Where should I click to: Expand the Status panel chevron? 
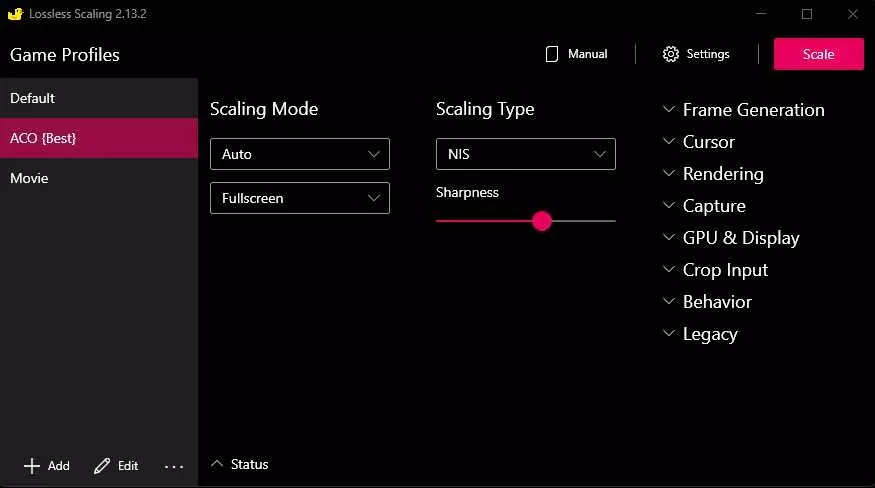coord(217,464)
